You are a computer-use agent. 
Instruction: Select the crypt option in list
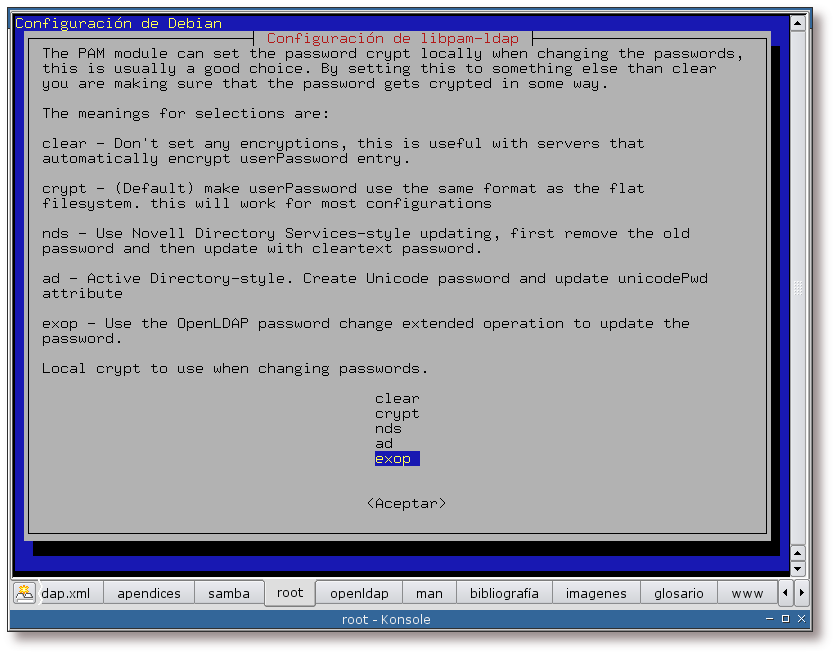[x=397, y=414]
